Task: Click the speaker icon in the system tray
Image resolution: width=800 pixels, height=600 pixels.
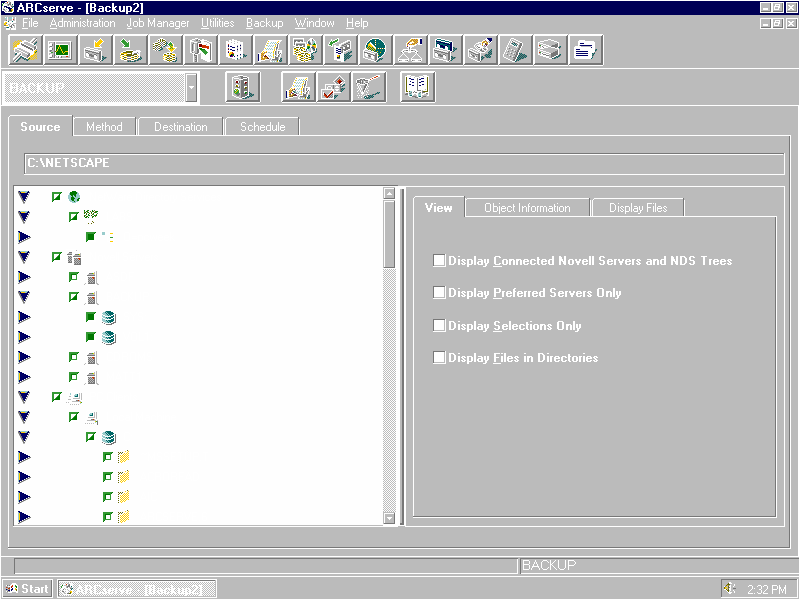Action: point(730,588)
